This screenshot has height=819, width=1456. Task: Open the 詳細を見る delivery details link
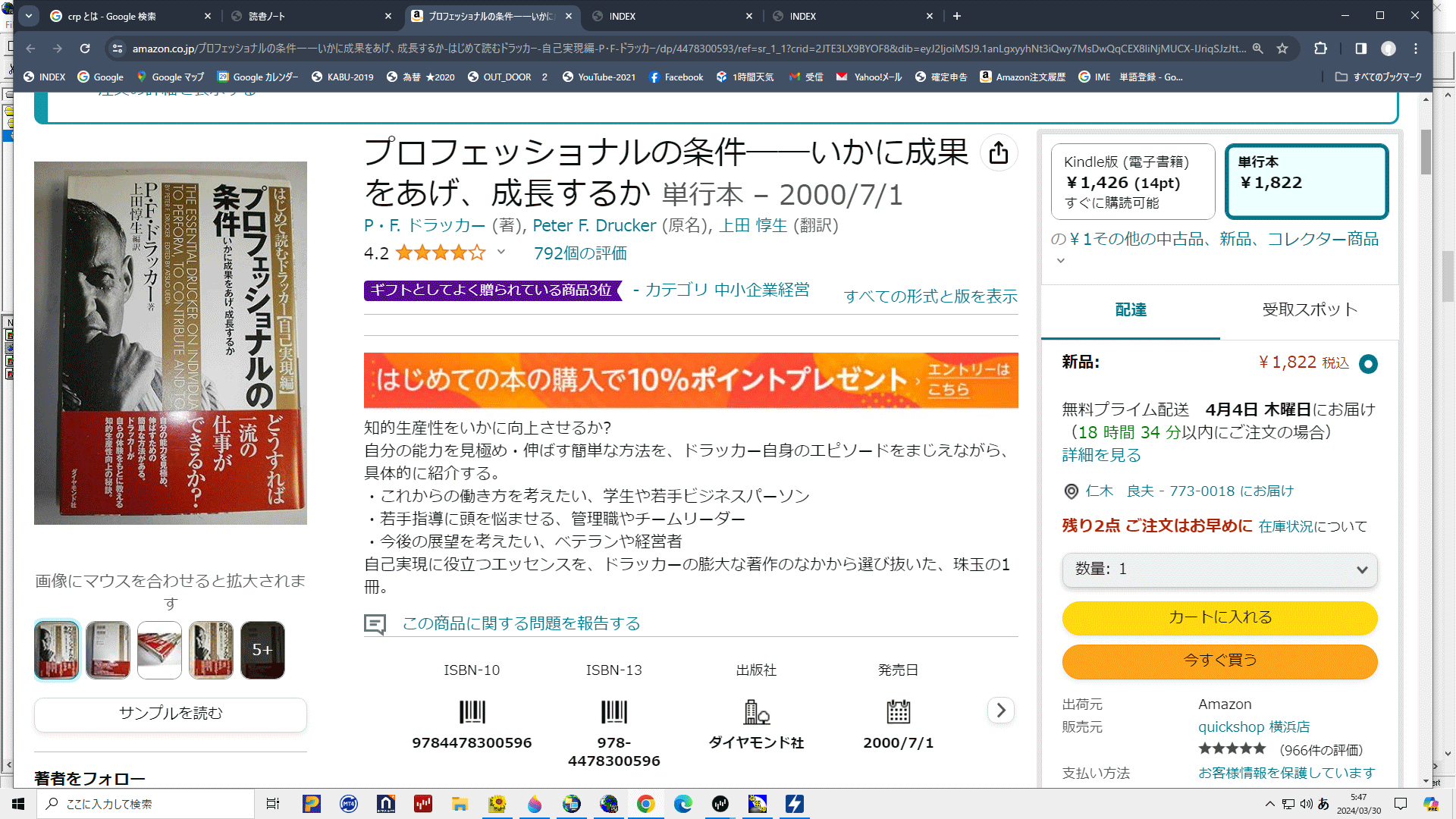click(x=1101, y=456)
